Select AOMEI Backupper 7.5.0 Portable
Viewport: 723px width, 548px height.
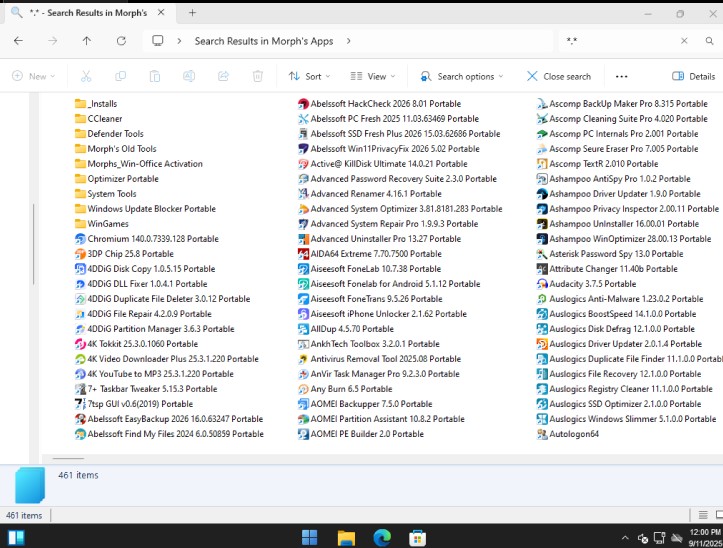point(365,404)
